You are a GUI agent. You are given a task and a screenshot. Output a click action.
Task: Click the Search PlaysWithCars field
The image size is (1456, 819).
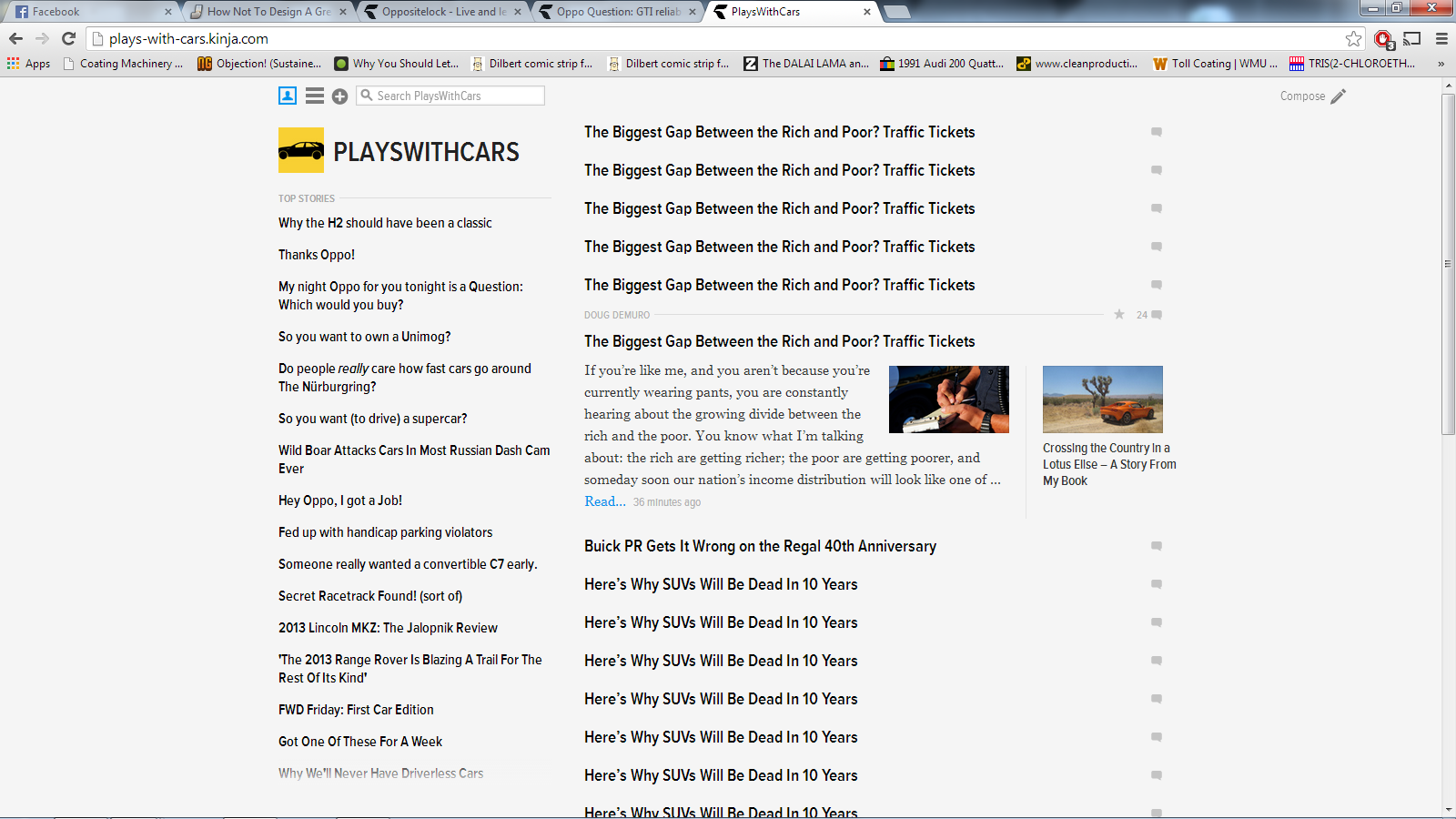click(x=450, y=96)
